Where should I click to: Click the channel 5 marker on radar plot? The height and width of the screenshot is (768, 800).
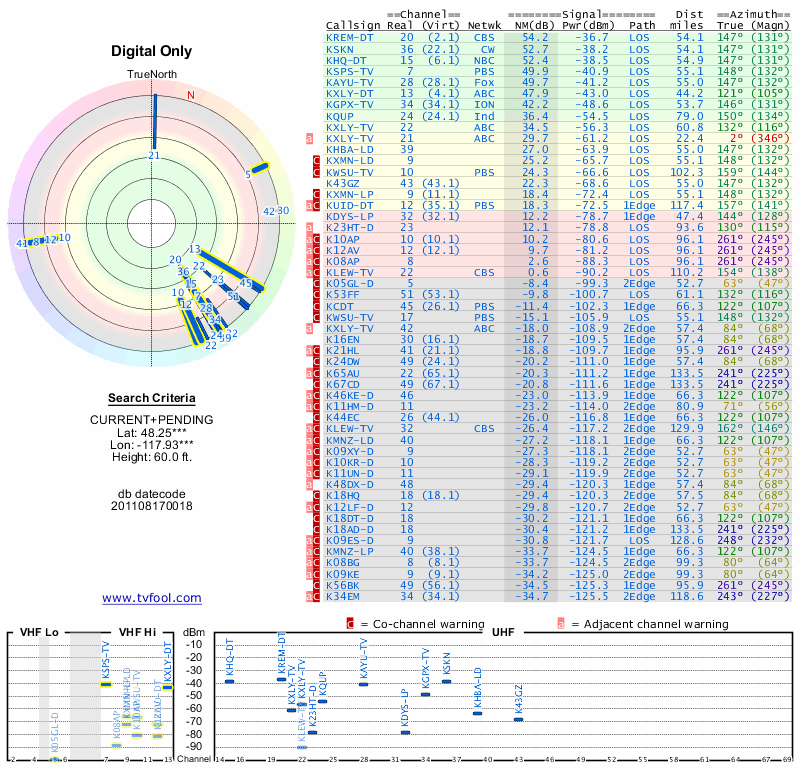point(260,167)
